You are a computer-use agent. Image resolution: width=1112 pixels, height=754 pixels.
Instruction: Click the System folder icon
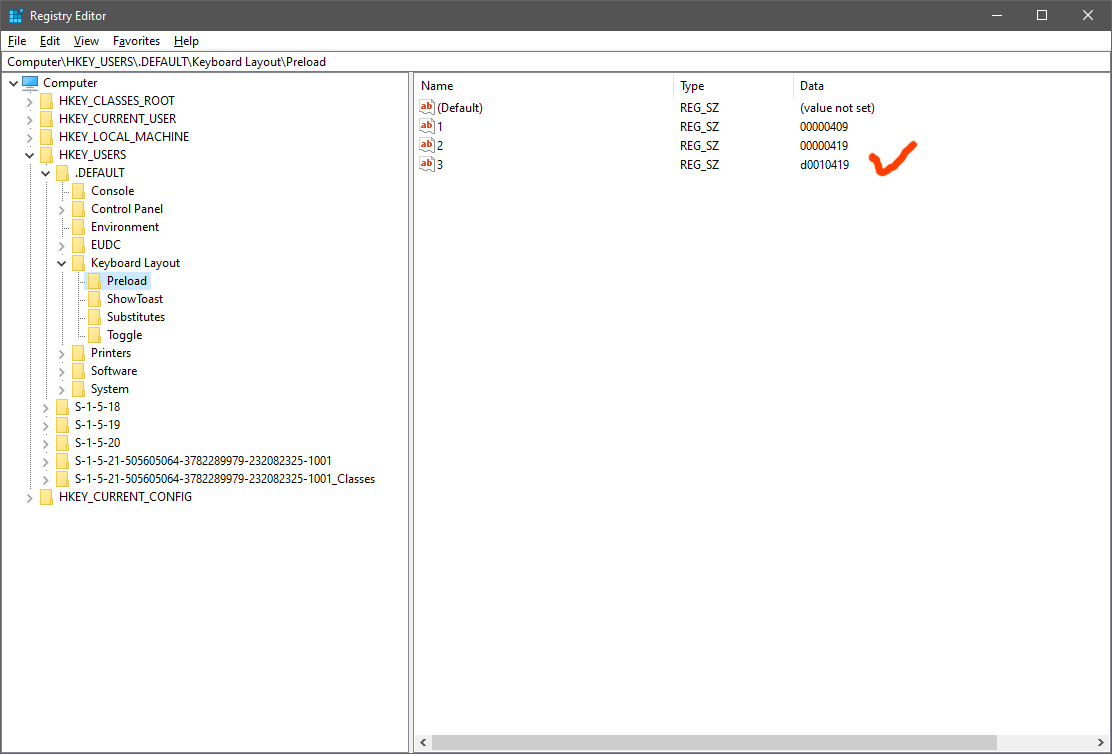[x=79, y=389]
